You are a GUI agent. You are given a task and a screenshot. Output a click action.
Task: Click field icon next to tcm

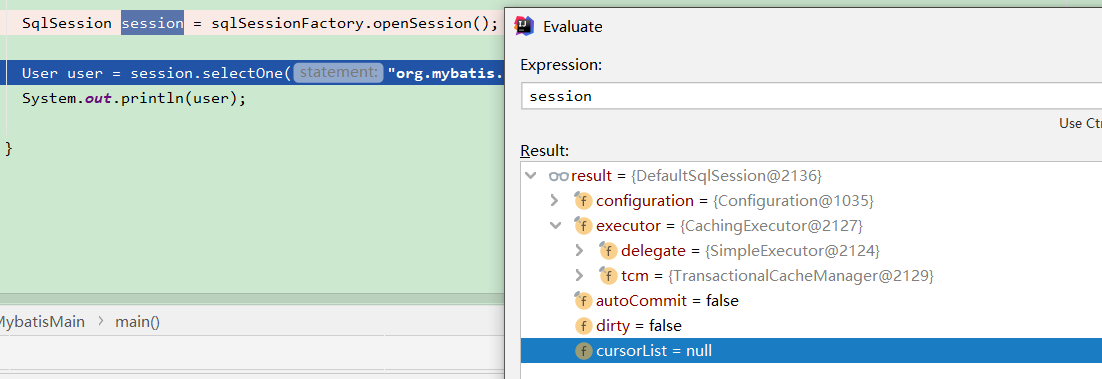pos(608,276)
